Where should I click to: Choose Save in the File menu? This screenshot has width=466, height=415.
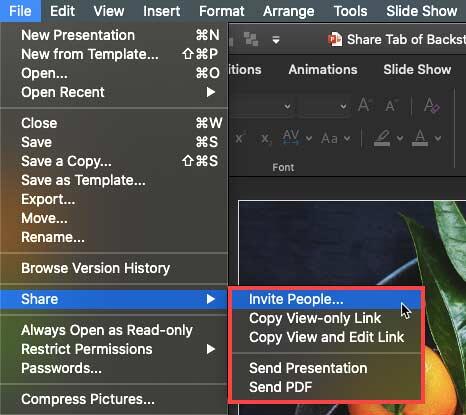(114, 142)
